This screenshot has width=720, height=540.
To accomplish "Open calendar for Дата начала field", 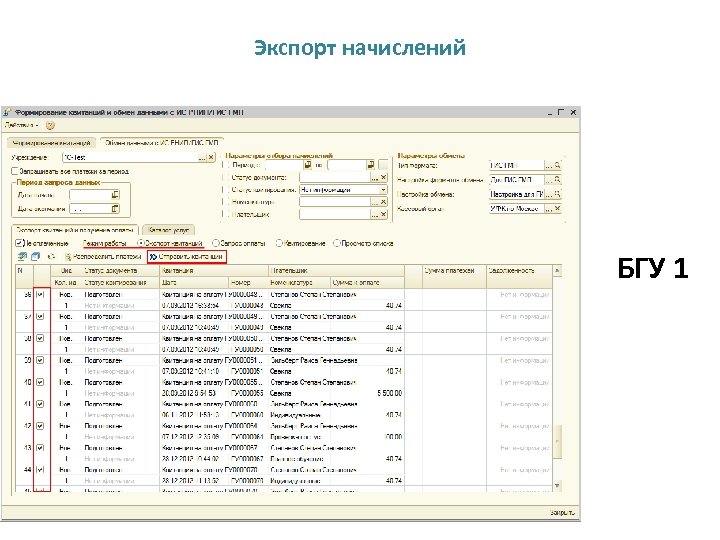I will [115, 195].
